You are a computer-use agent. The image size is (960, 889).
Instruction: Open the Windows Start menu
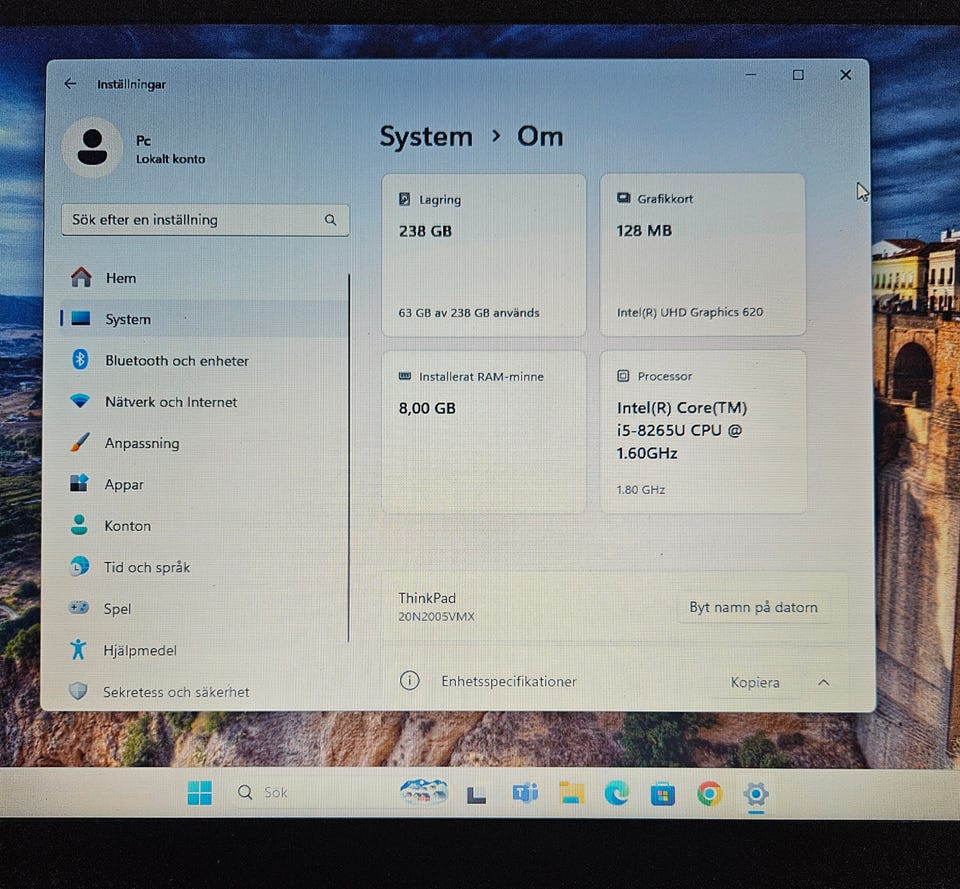click(200, 793)
